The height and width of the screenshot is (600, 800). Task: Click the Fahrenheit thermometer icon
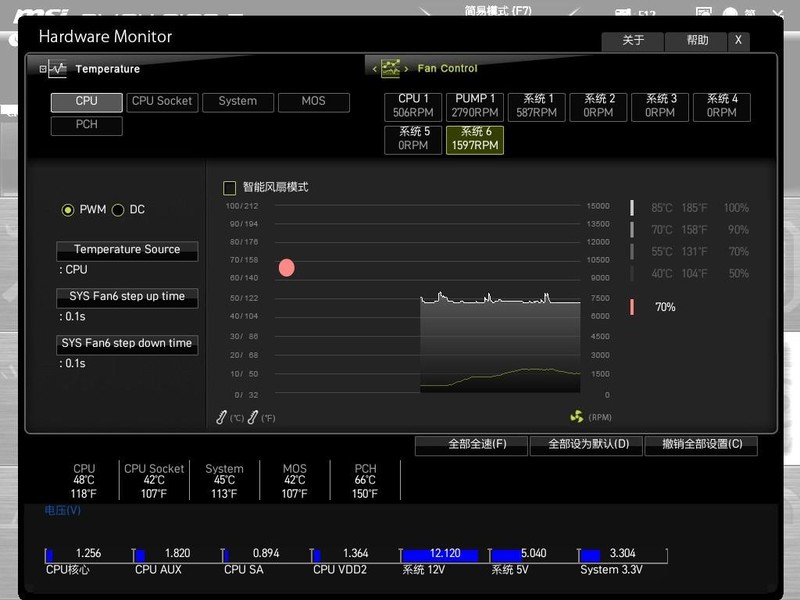tap(253, 417)
